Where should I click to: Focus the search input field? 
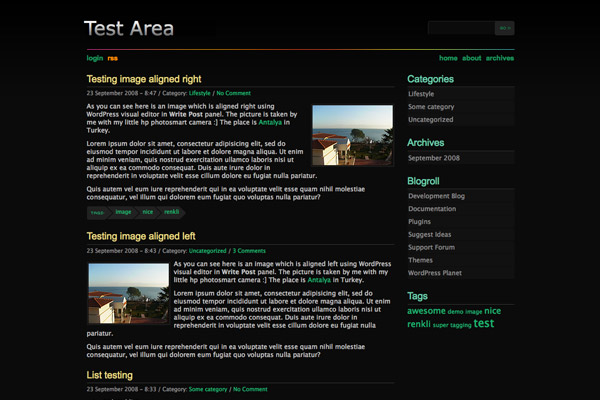tap(461, 28)
